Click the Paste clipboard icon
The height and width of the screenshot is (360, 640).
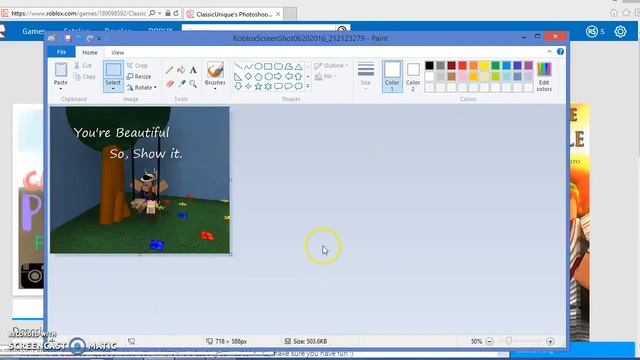click(x=61, y=70)
